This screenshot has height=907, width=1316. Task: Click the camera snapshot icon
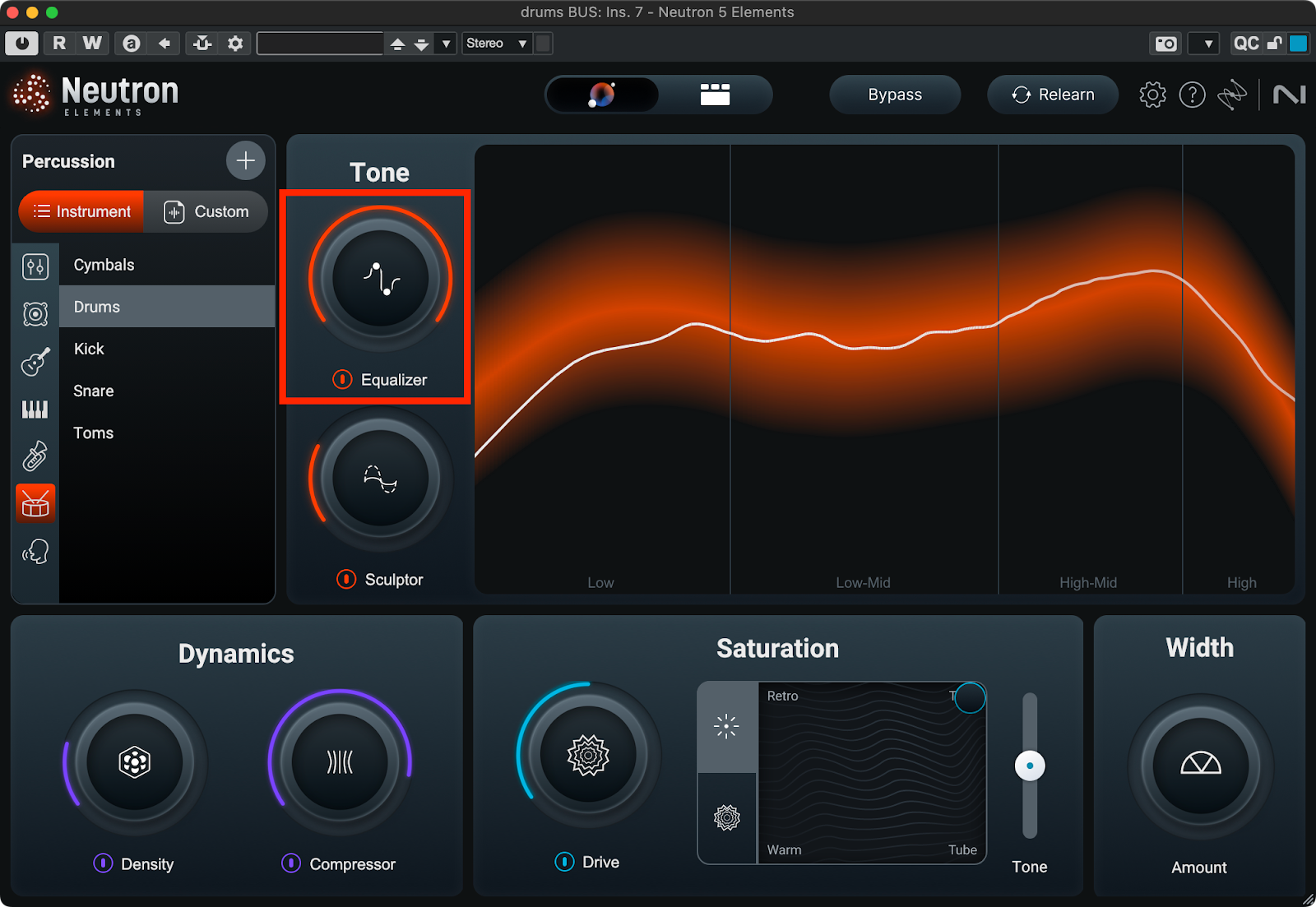pyautogui.click(x=1166, y=44)
